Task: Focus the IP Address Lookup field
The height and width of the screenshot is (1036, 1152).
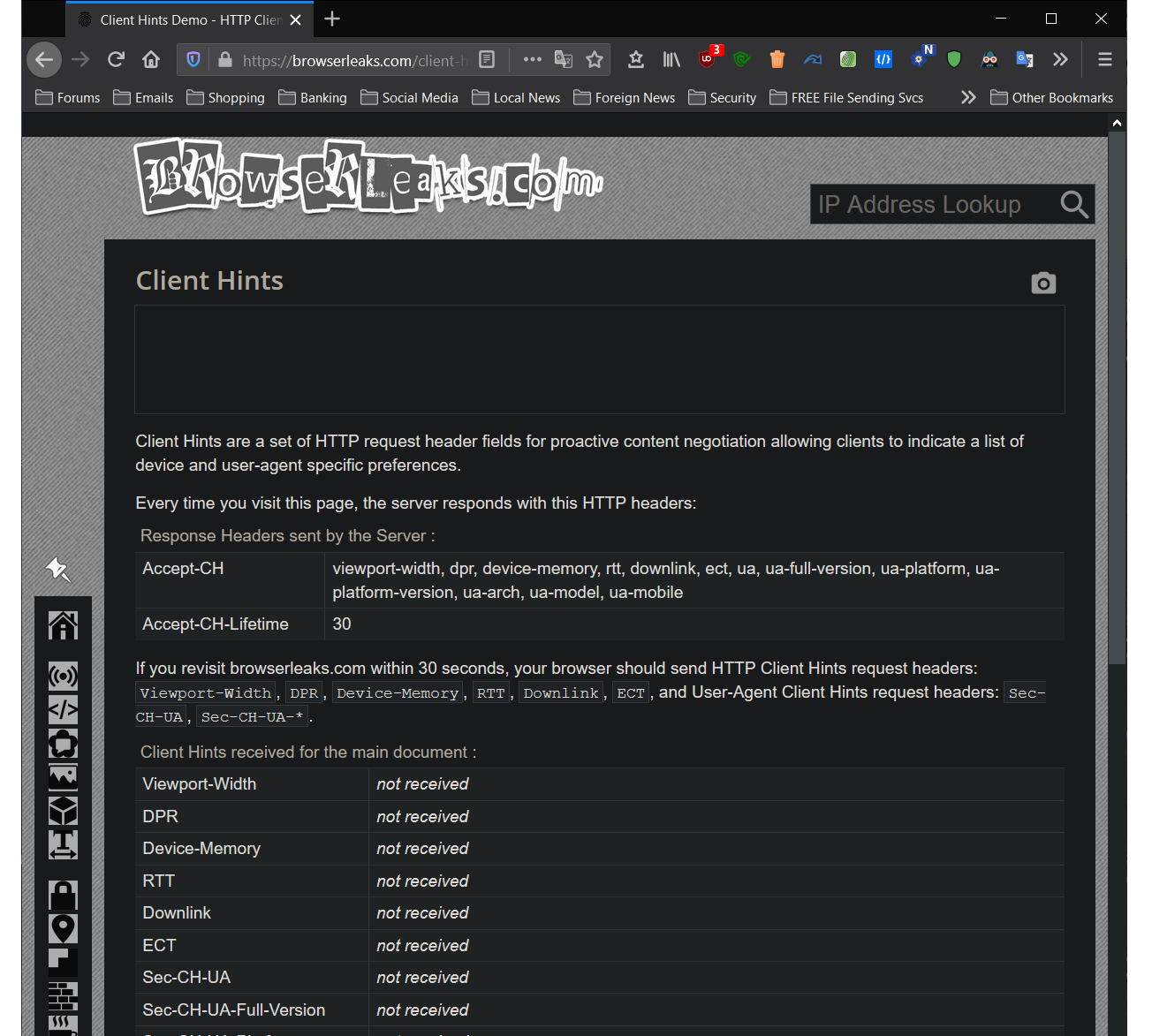Action: tap(935, 204)
